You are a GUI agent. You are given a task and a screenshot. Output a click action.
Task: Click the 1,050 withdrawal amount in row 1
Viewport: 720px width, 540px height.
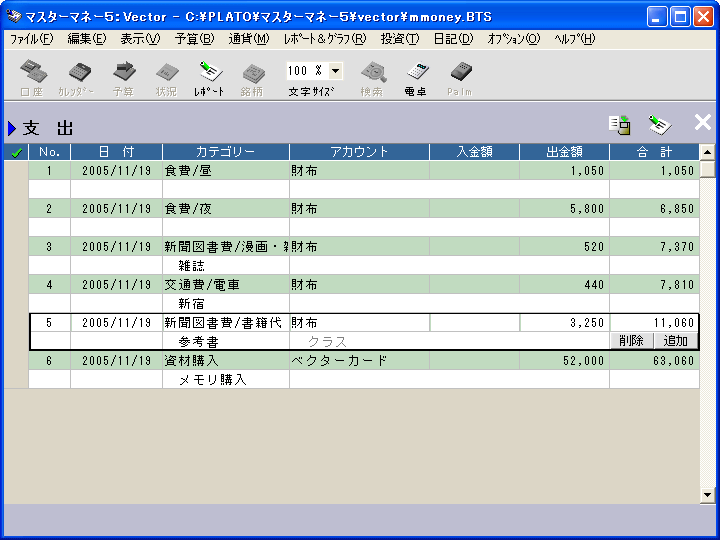pos(564,171)
